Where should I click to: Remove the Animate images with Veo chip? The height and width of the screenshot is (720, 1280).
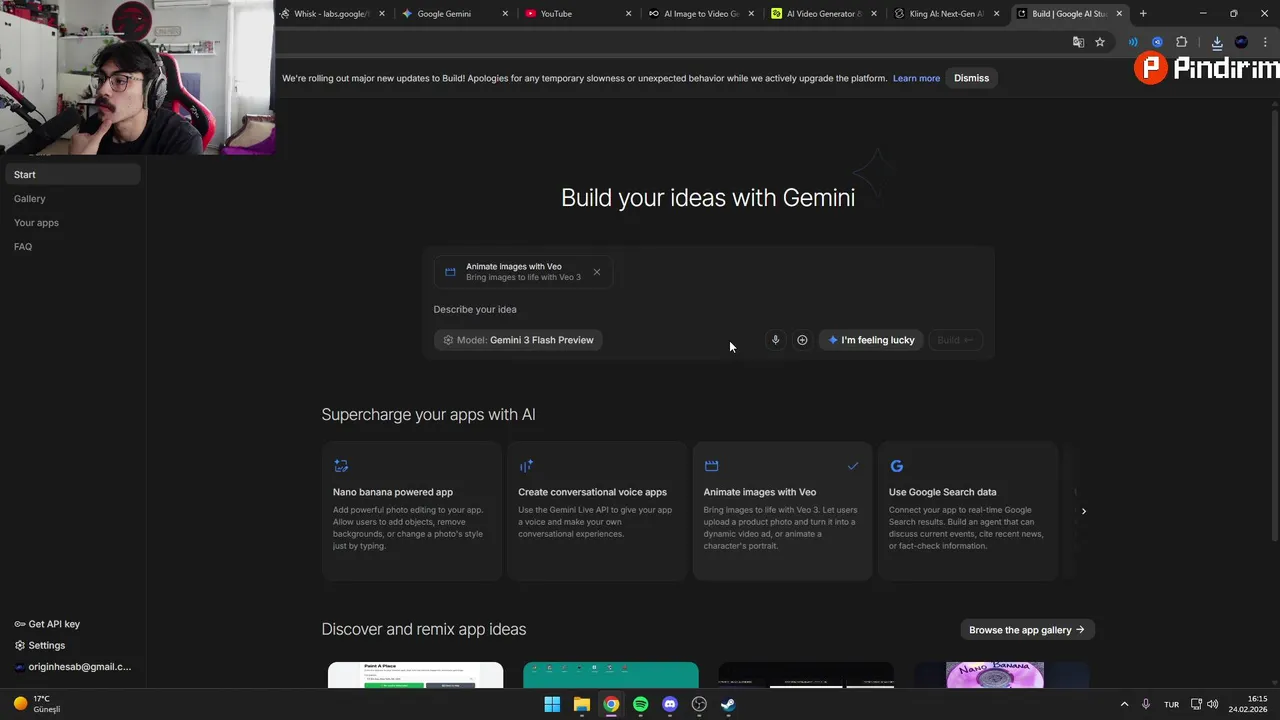point(597,272)
